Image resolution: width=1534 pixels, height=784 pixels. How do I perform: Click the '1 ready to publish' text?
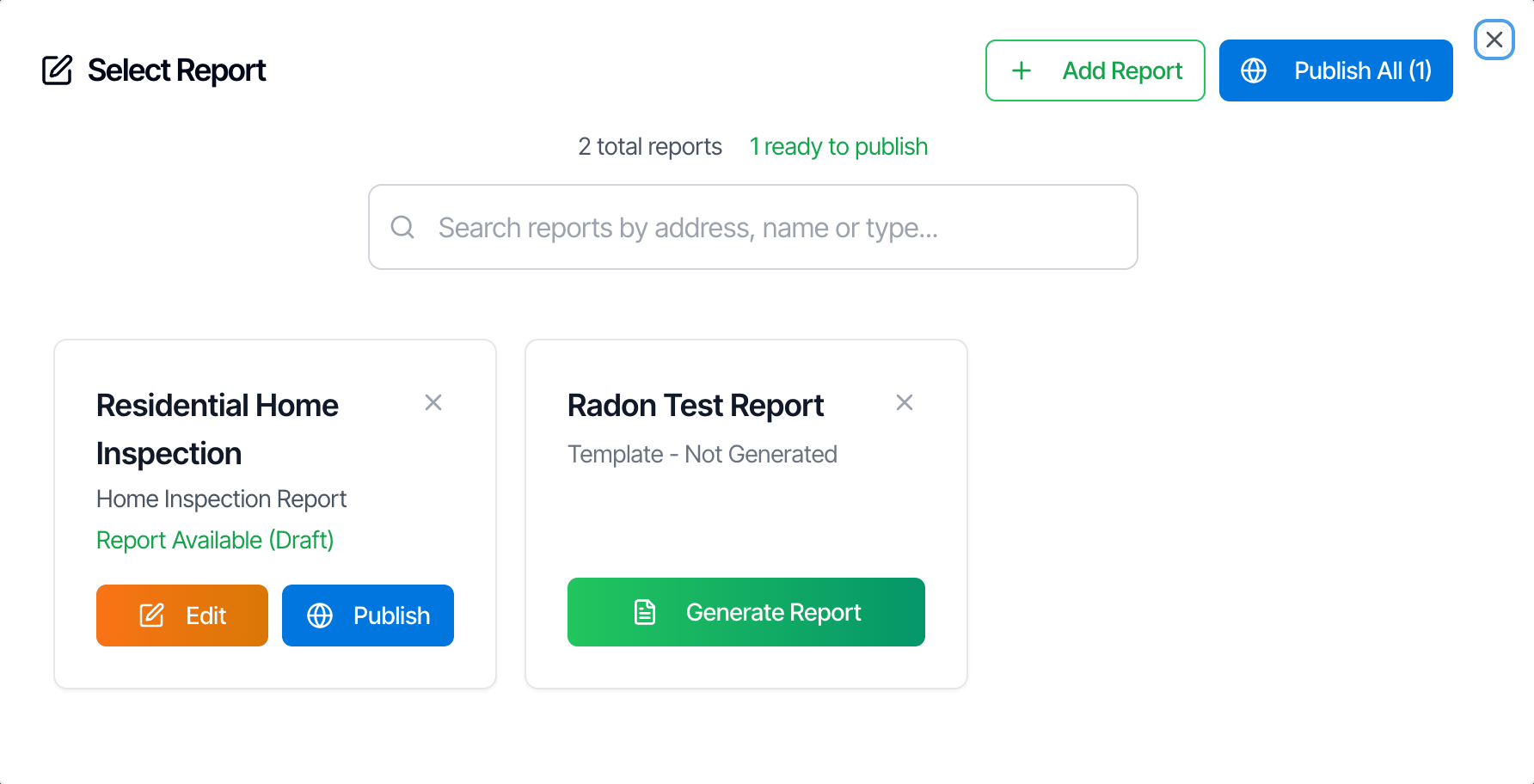(x=838, y=147)
